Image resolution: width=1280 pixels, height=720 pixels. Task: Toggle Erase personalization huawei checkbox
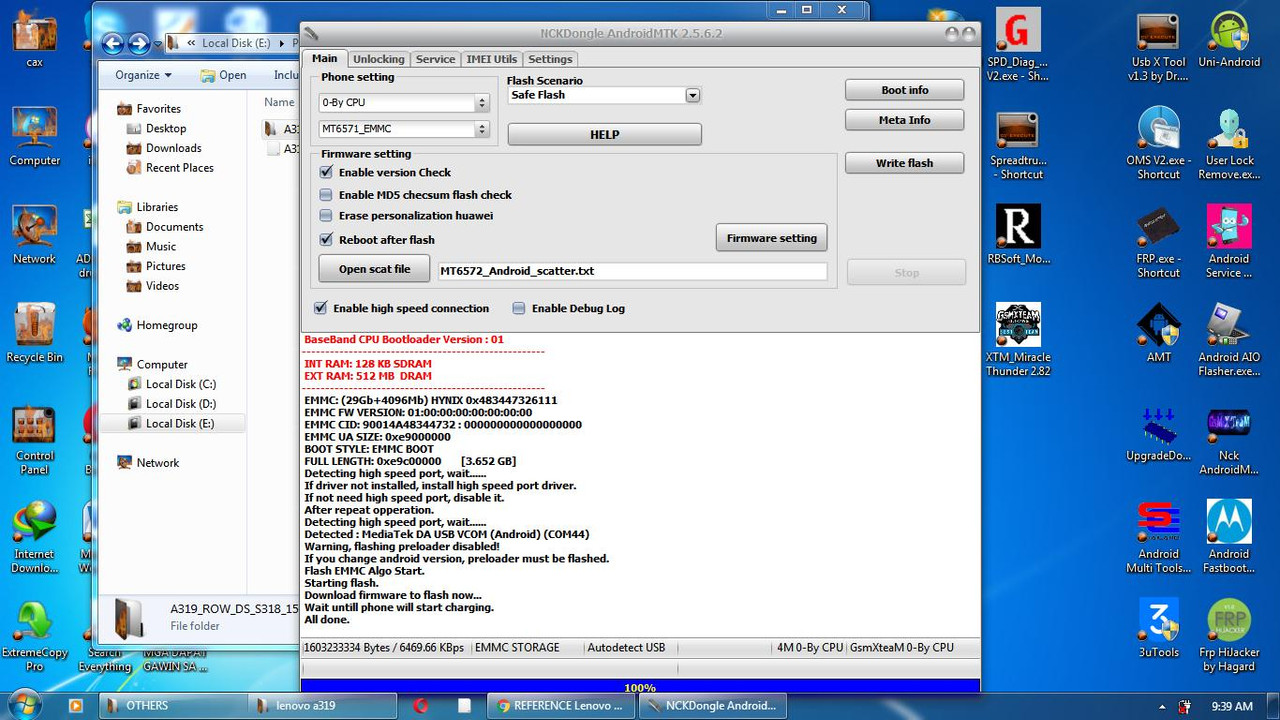click(326, 215)
